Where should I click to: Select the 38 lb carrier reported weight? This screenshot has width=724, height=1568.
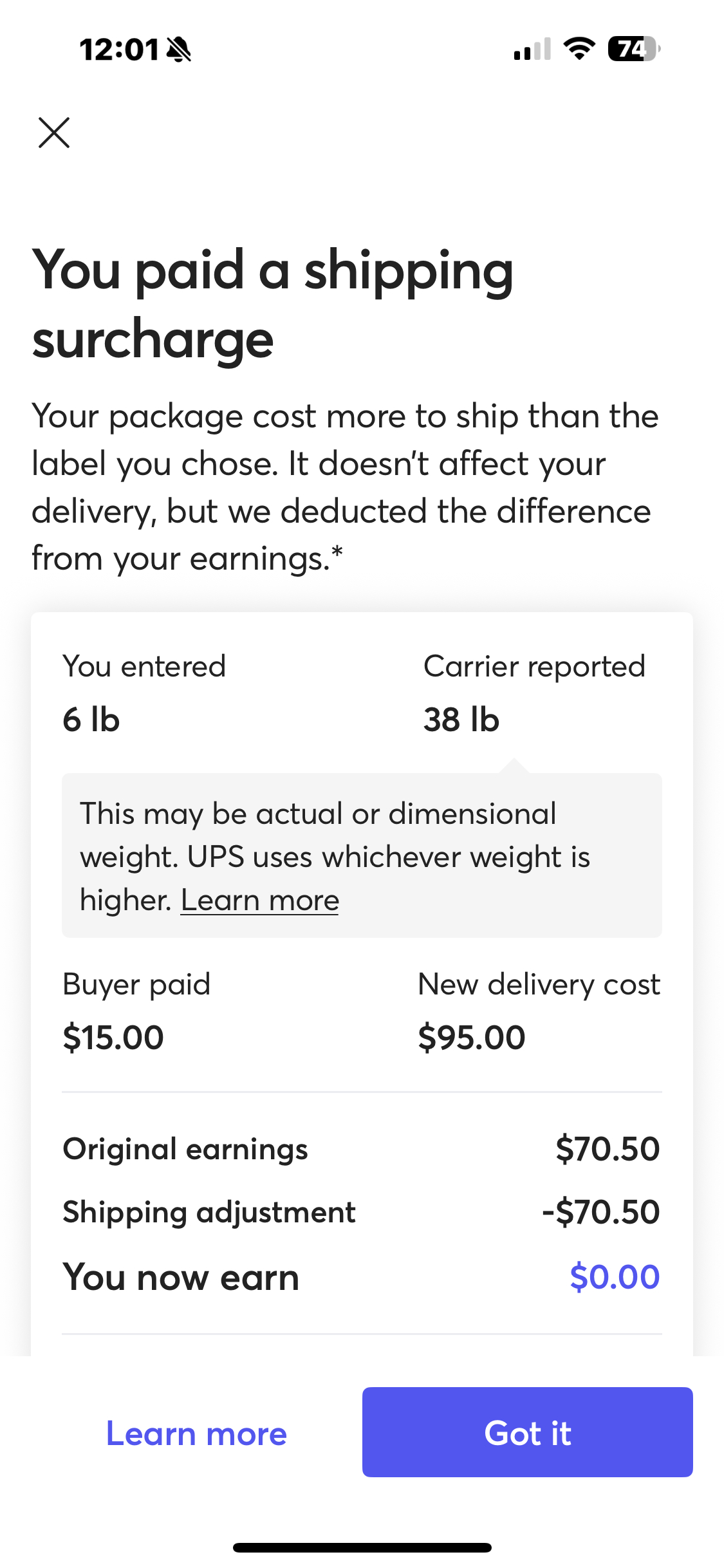pyautogui.click(x=461, y=720)
